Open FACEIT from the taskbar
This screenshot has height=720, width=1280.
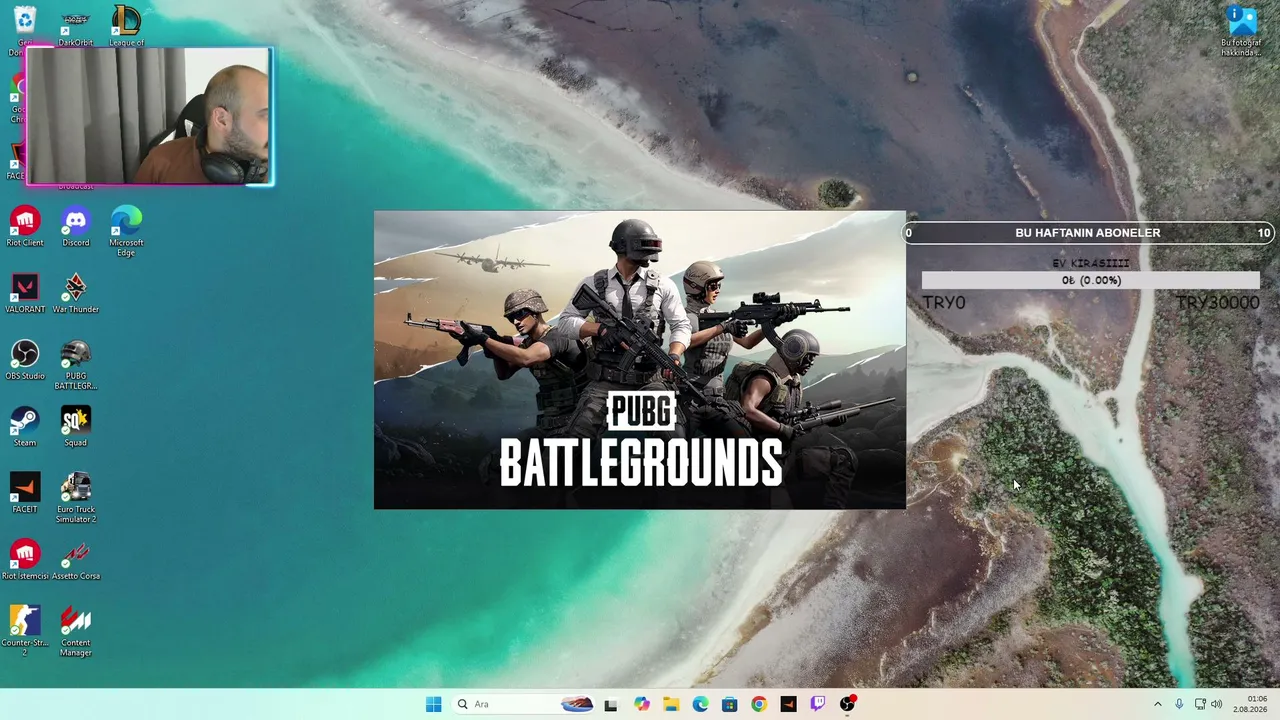(x=789, y=704)
